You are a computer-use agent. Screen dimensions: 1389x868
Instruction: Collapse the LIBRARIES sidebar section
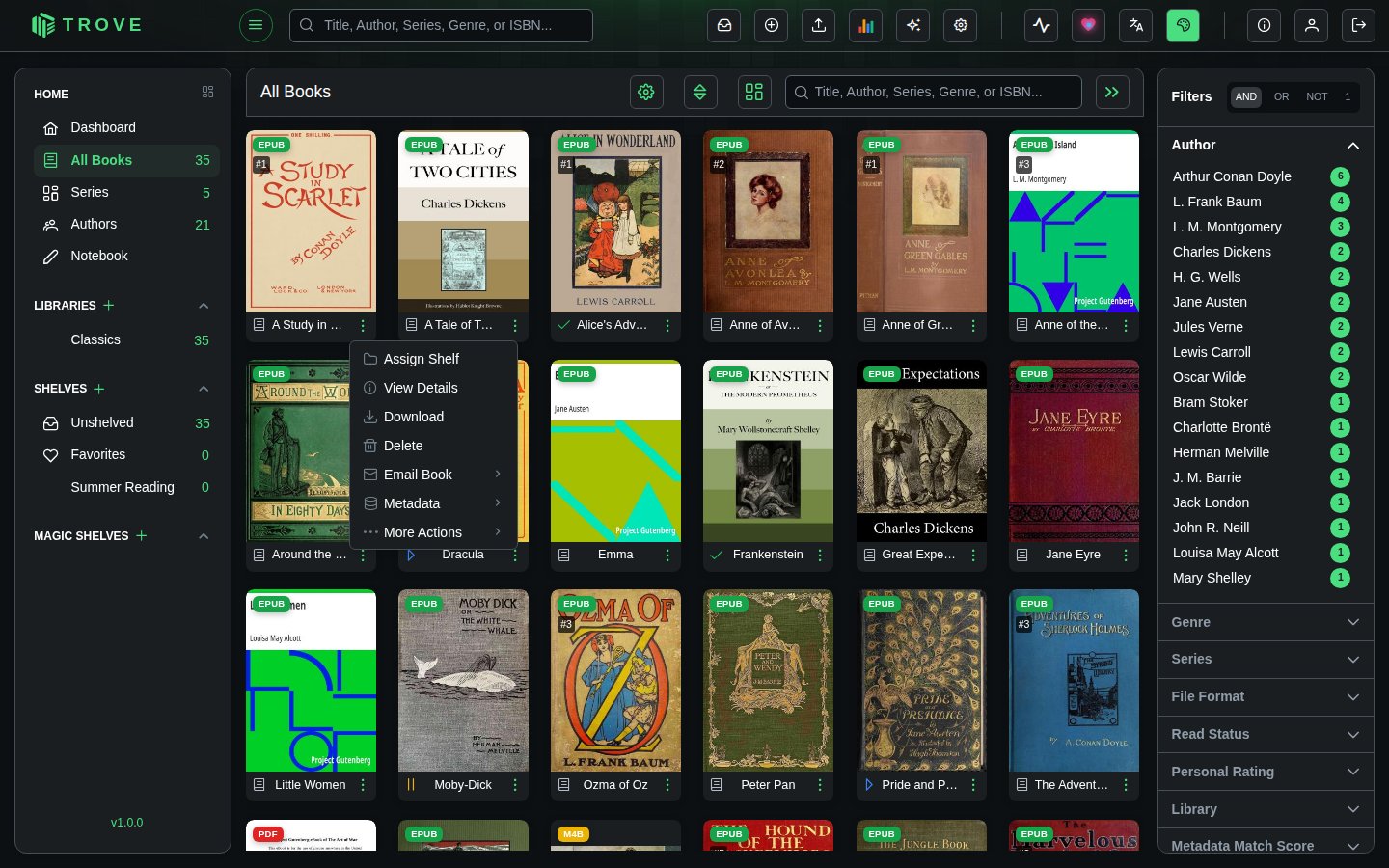coord(204,306)
